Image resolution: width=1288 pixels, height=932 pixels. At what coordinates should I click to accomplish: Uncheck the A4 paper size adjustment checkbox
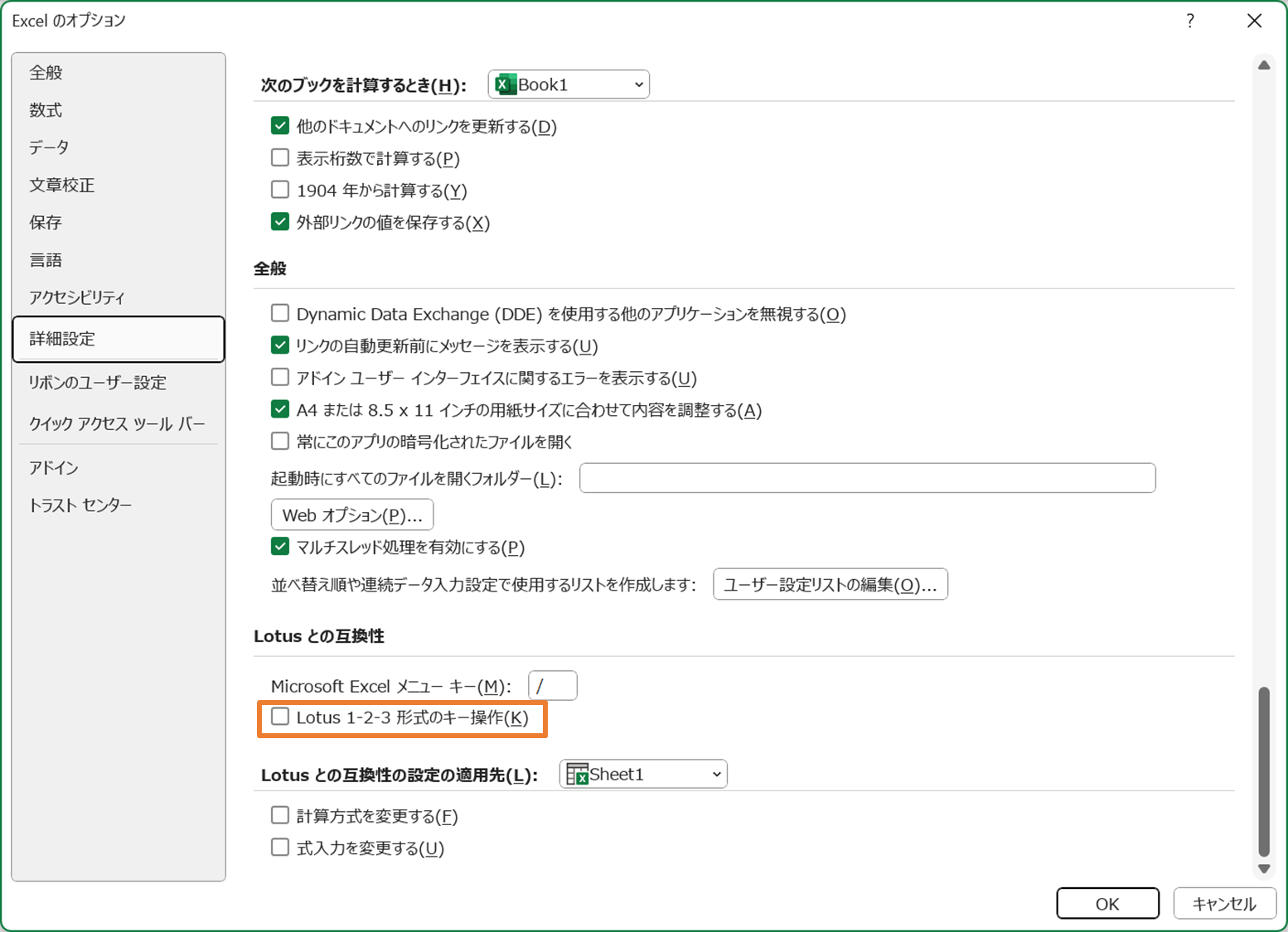(x=280, y=409)
